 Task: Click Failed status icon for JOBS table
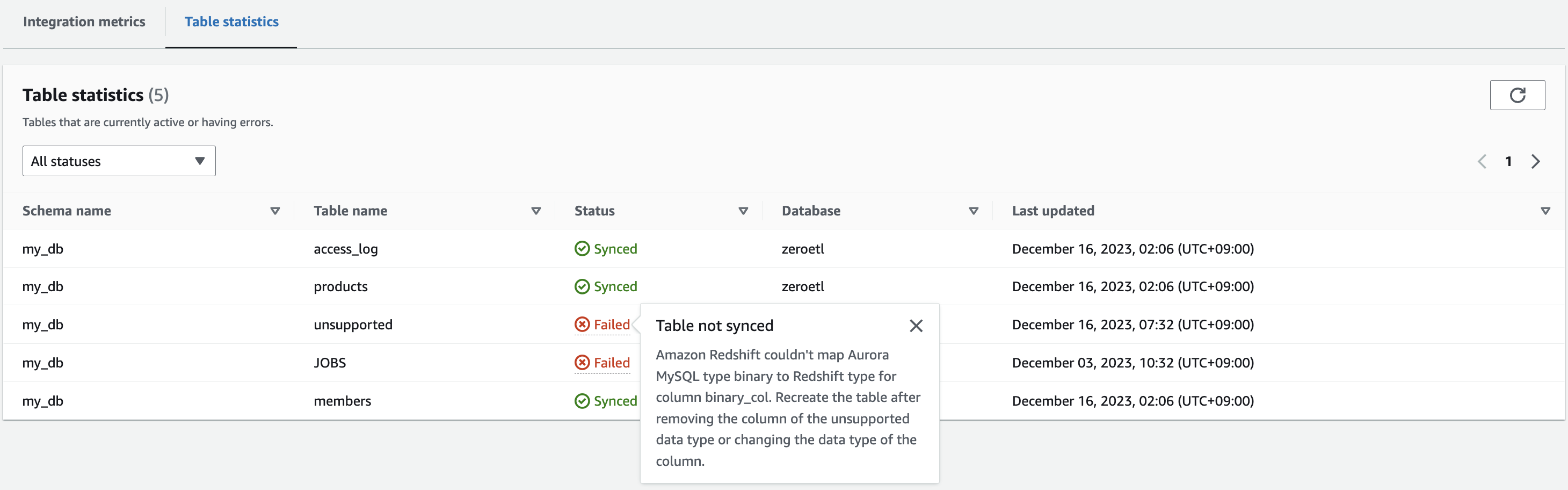click(x=582, y=363)
